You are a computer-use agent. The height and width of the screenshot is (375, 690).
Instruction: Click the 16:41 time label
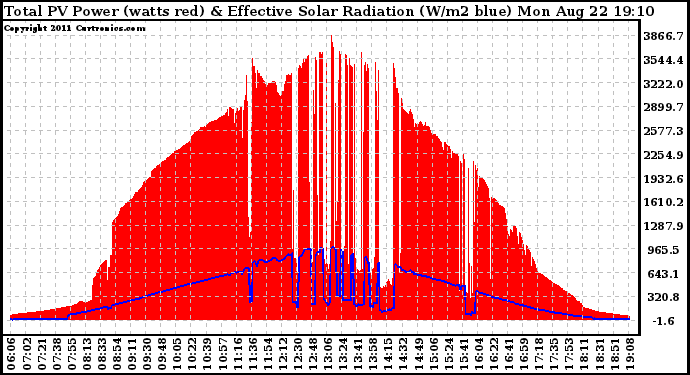pos(508,354)
